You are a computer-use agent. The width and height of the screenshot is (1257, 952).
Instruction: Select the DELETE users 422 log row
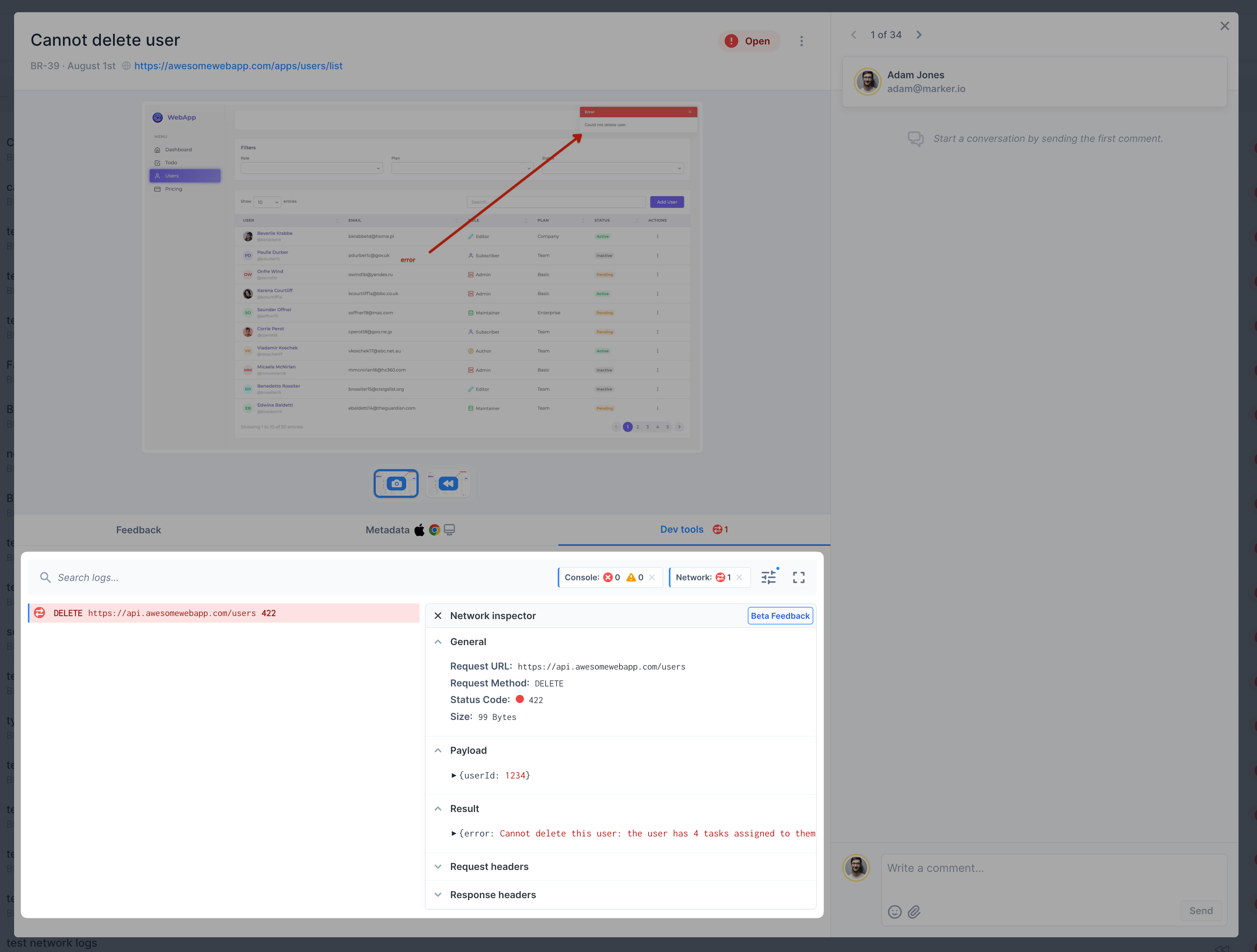[x=224, y=613]
